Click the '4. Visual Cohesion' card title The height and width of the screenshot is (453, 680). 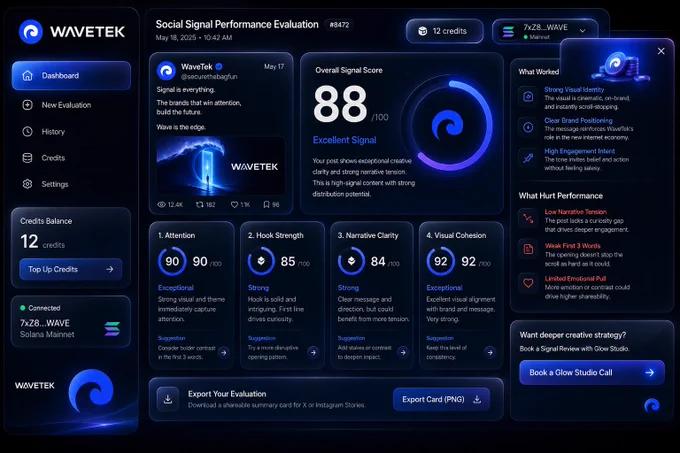coord(456,235)
